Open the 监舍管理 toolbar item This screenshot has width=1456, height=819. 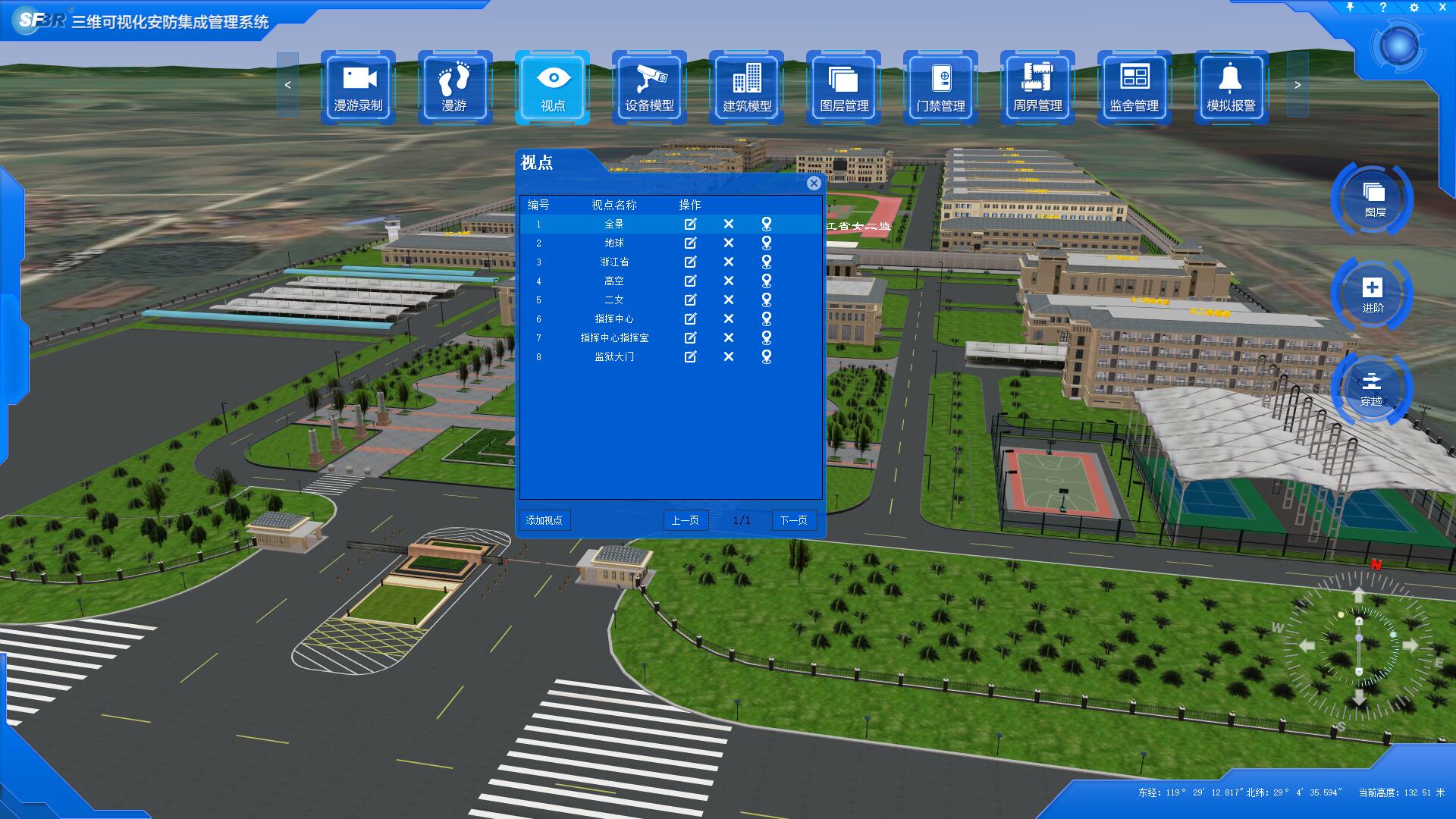(x=1134, y=86)
